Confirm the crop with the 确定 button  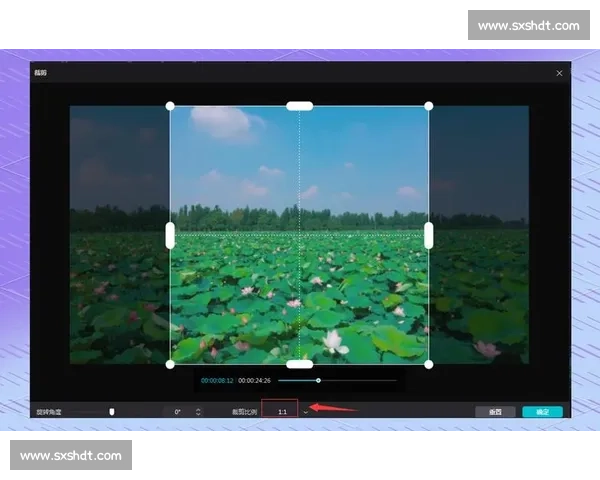coord(542,411)
